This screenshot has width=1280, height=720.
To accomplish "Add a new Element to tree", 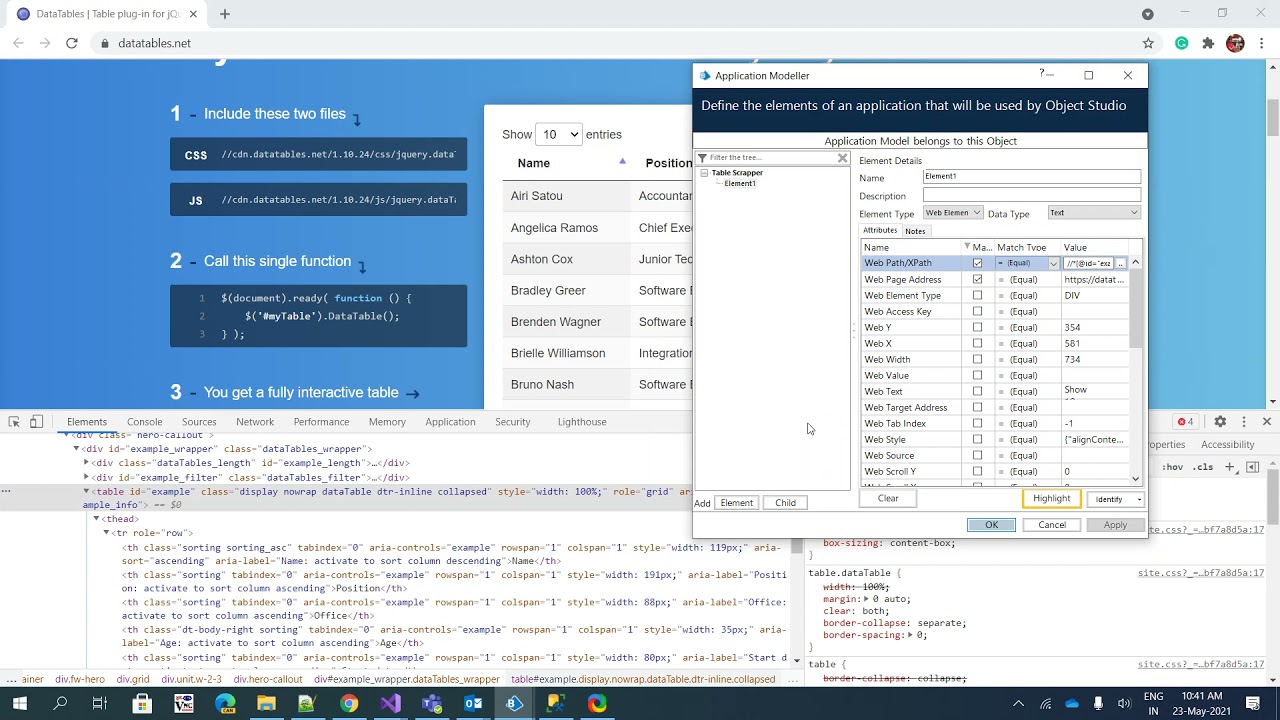I will pyautogui.click(x=737, y=503).
